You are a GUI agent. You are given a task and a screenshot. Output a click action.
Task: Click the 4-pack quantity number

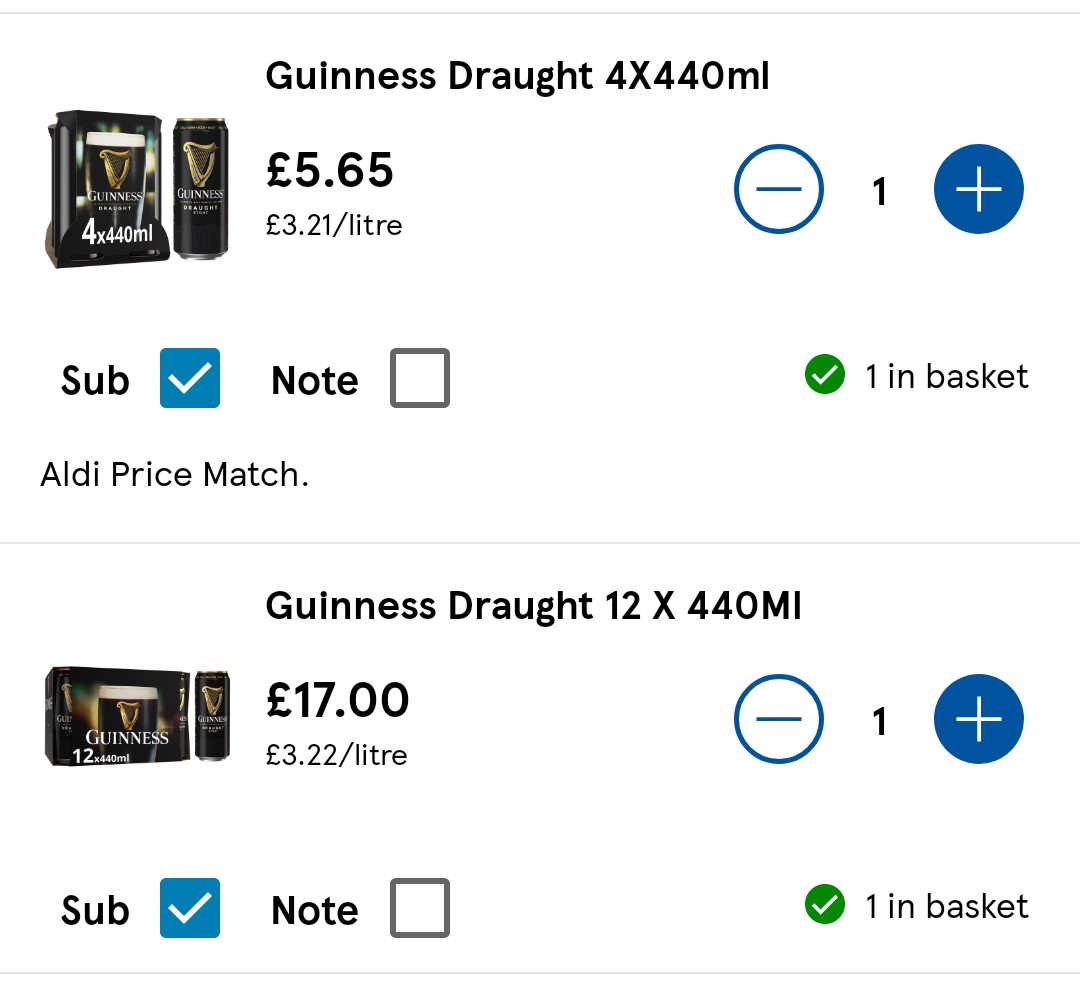pos(879,190)
